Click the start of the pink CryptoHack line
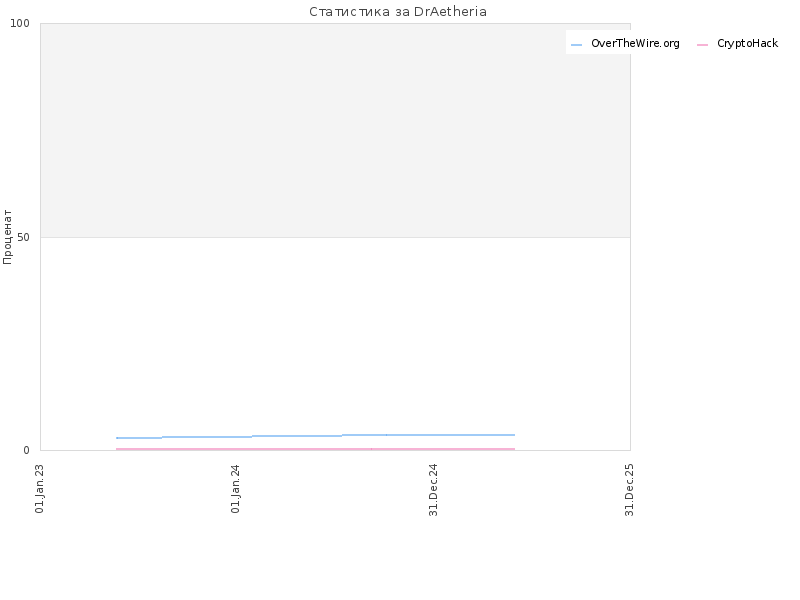This screenshot has height=600, width=800. tap(117, 449)
